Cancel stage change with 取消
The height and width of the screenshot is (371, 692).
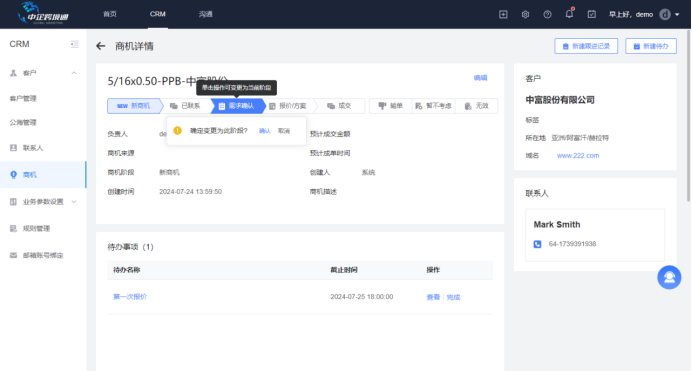[284, 131]
